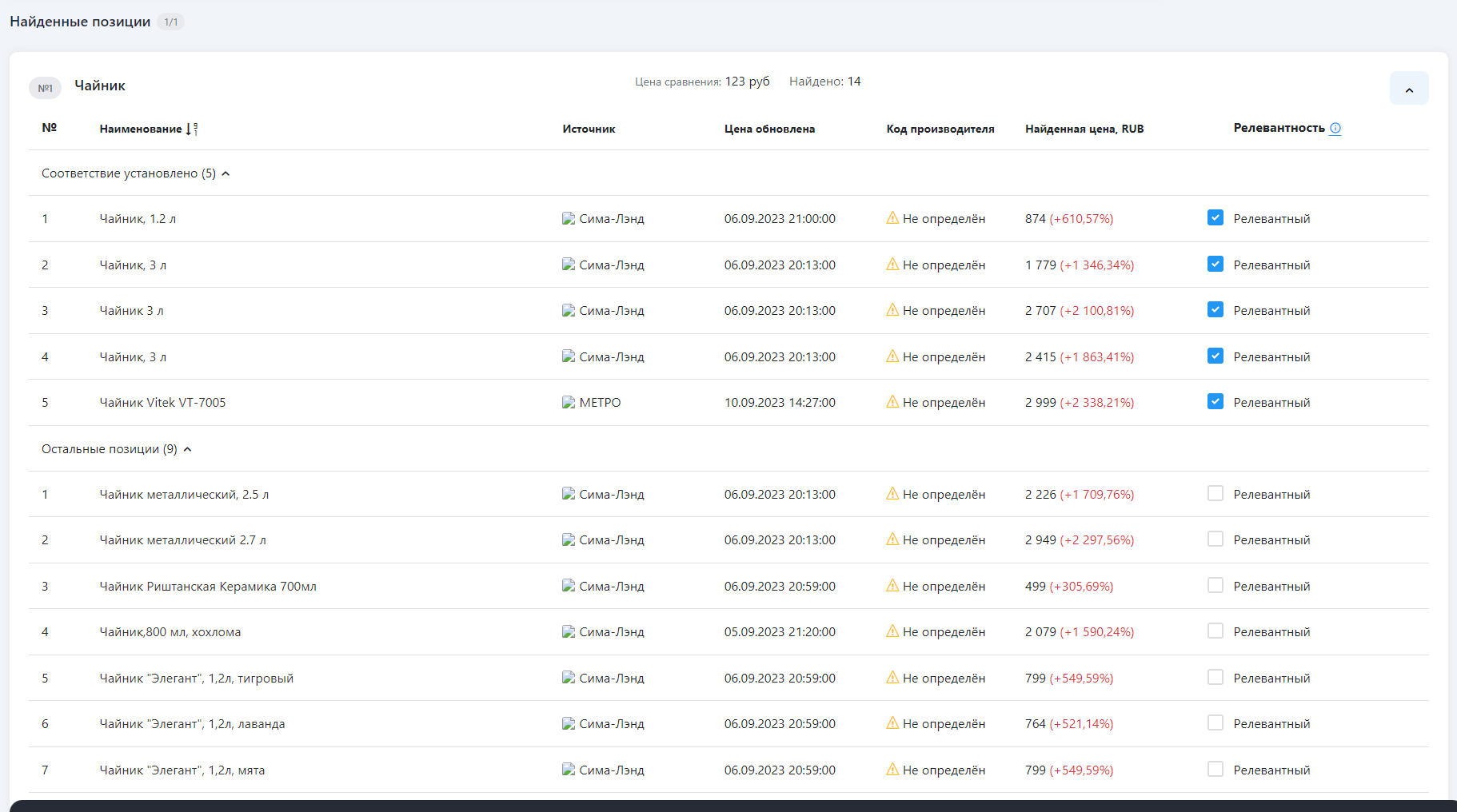
Task: Click warning icon in Чайник 3 л 2 707 row
Action: (x=892, y=309)
